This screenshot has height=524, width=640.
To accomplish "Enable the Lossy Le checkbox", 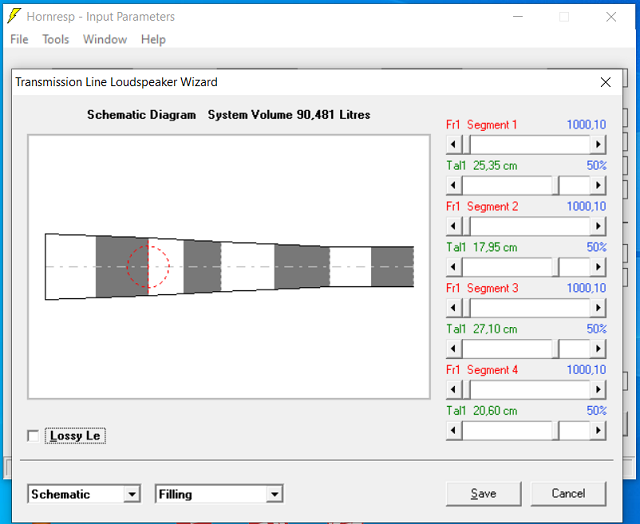I will [33, 436].
